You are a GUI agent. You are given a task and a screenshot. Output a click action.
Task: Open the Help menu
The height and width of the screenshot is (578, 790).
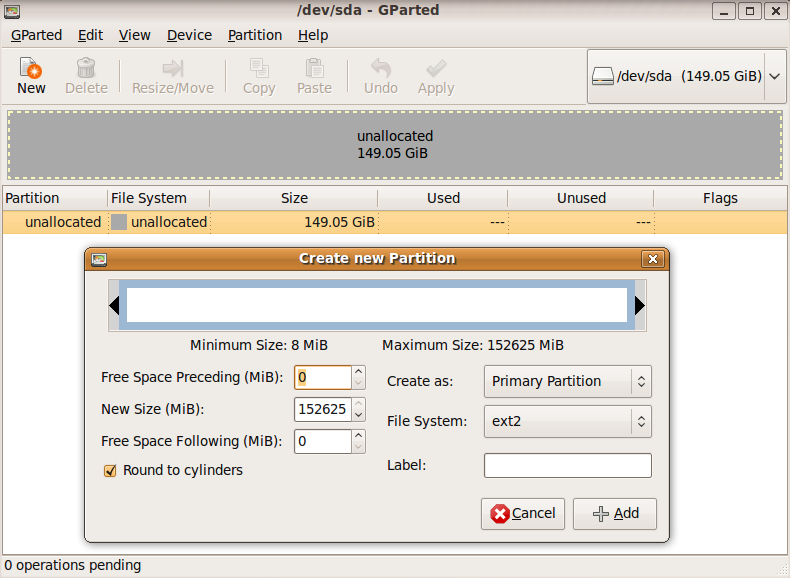click(x=313, y=35)
